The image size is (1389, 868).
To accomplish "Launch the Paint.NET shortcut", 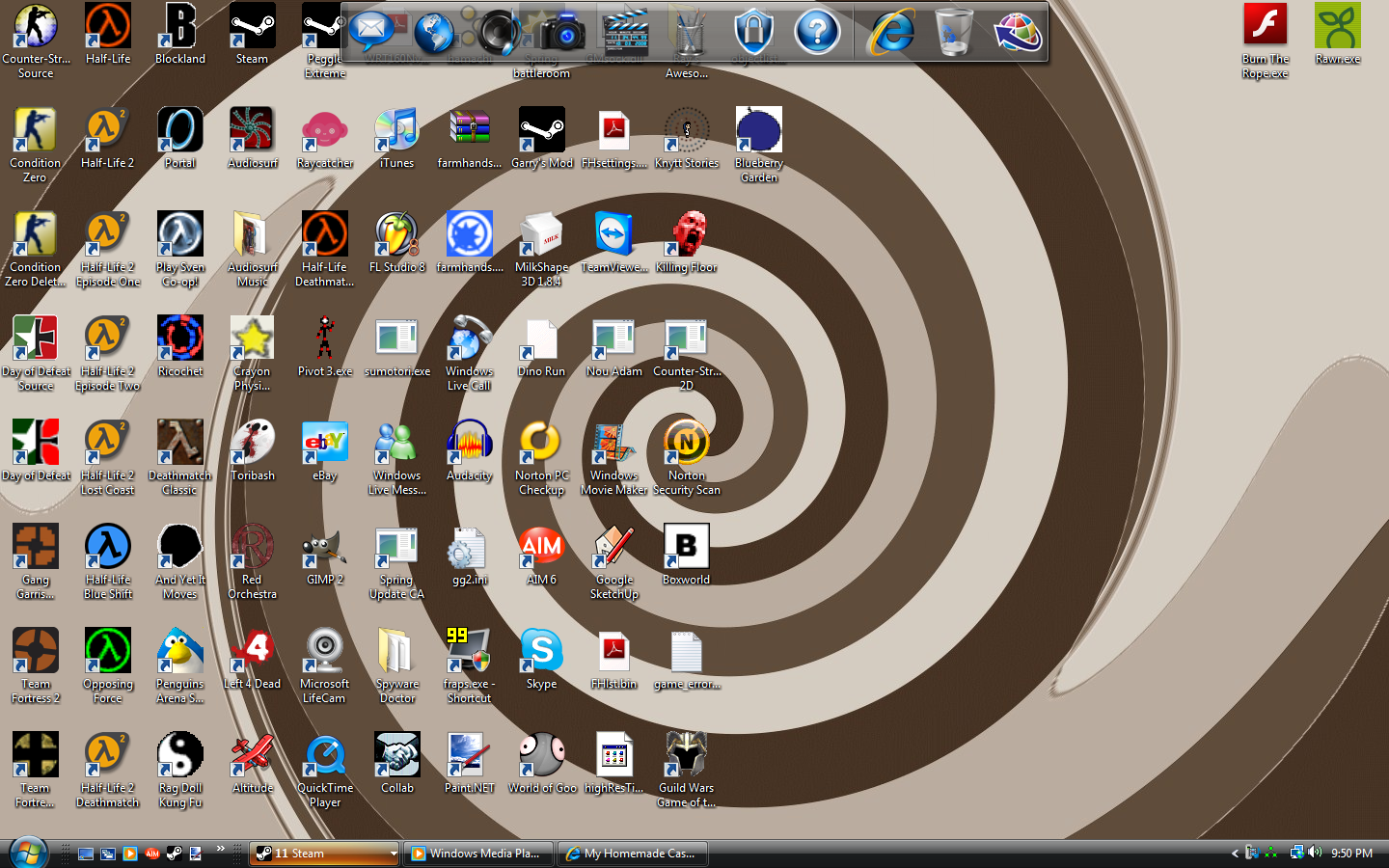I will pos(470,763).
